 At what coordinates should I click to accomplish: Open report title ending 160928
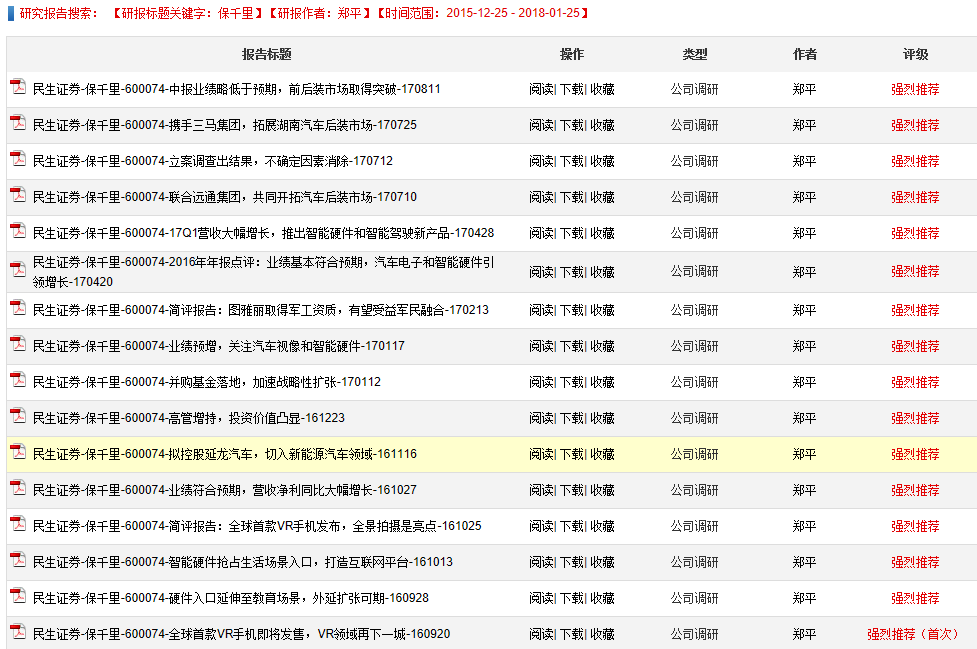231,599
